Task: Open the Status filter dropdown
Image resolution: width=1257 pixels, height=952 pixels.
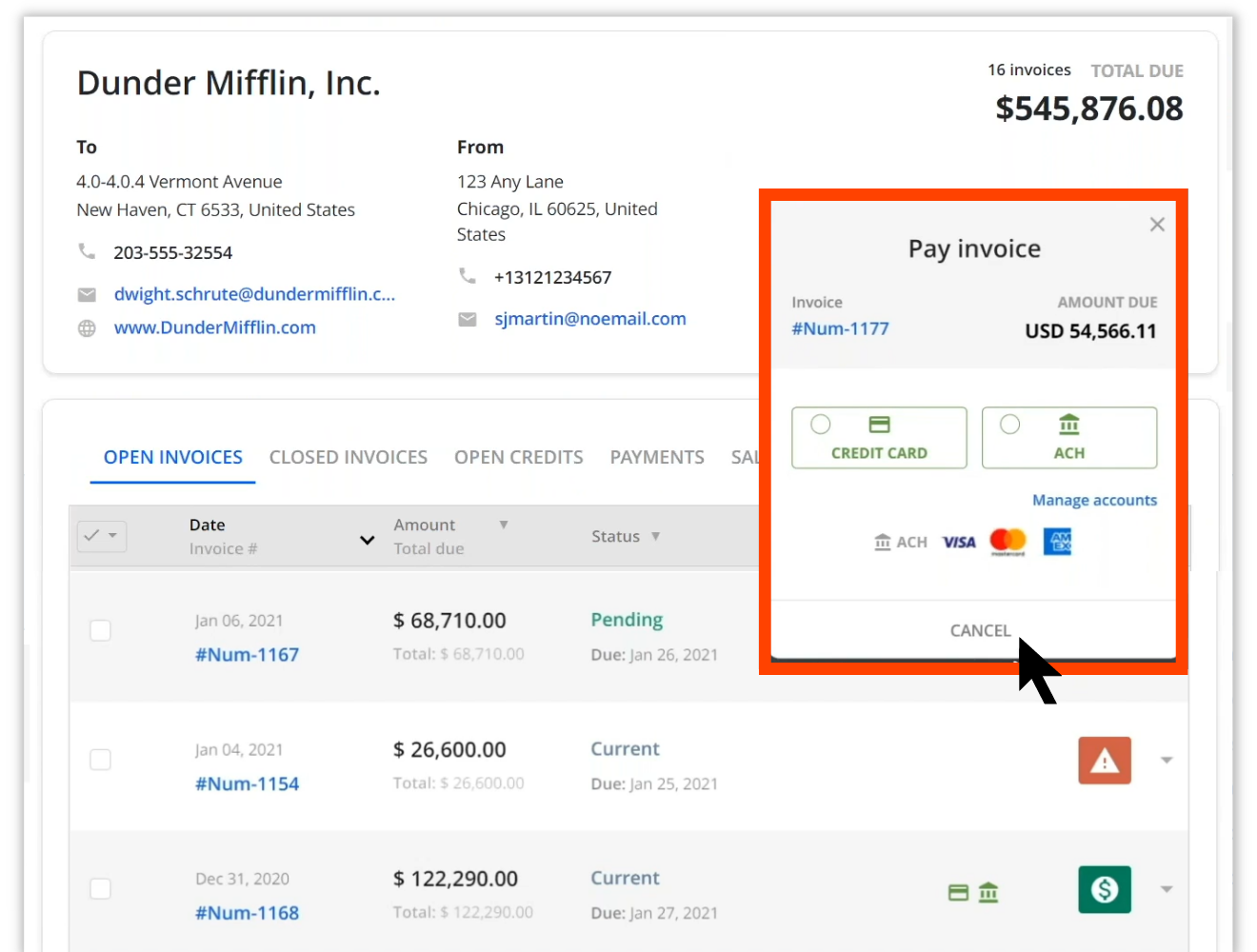Action: click(x=656, y=536)
